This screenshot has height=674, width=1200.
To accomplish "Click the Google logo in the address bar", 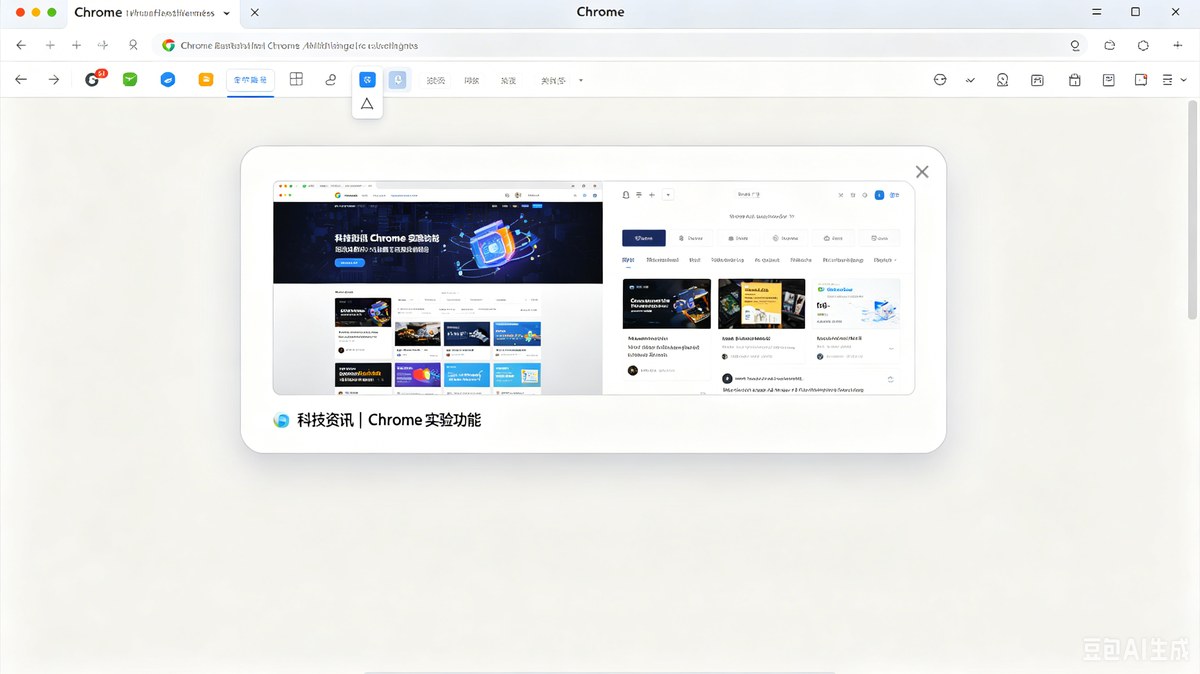I will click(168, 45).
